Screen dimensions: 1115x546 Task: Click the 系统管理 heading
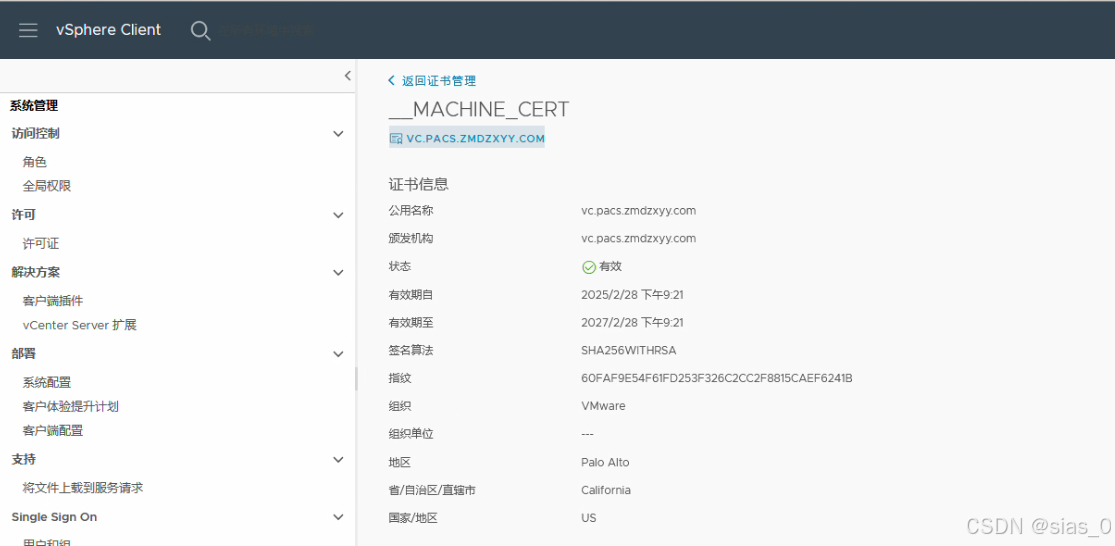pos(34,106)
